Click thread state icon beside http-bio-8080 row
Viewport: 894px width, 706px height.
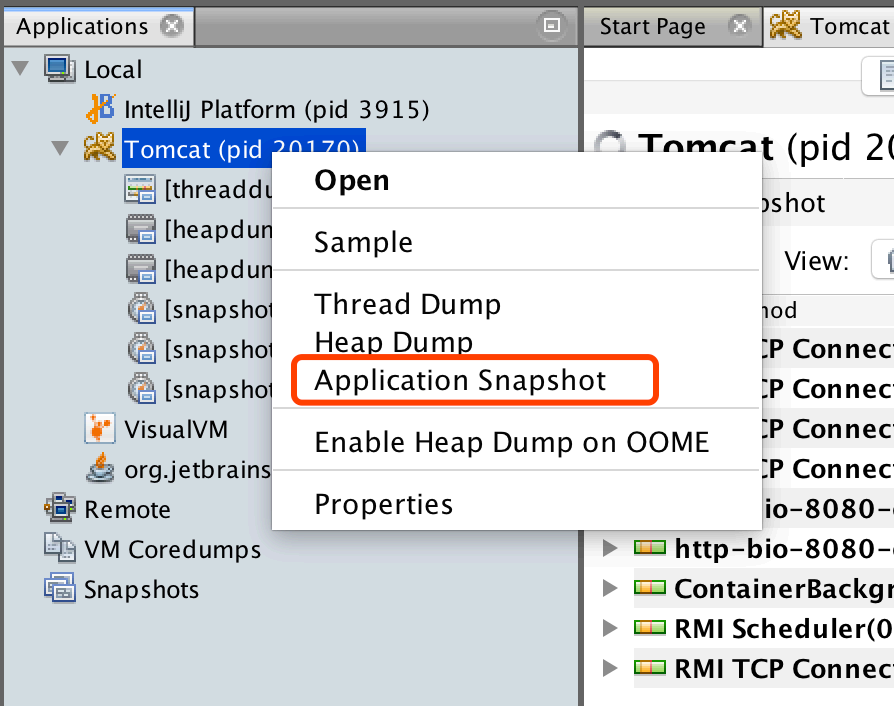[x=649, y=548]
